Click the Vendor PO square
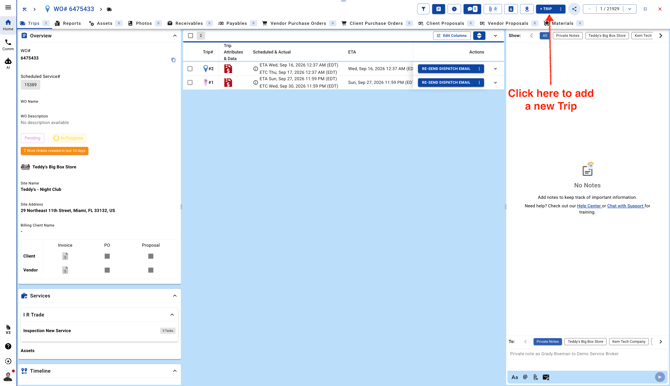The width and height of the screenshot is (670, 386). pyautogui.click(x=107, y=270)
